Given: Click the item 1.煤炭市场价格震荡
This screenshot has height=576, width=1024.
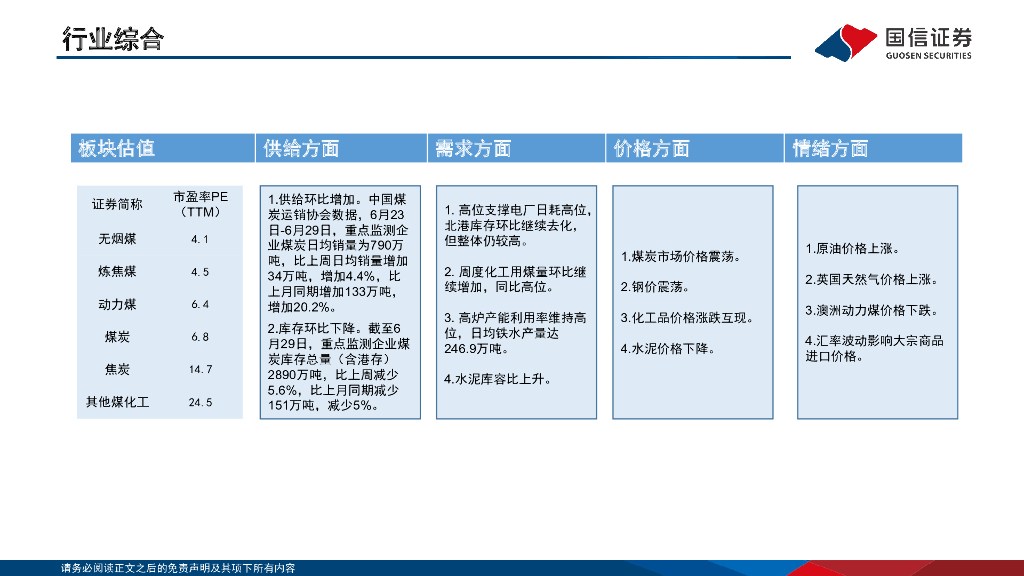Looking at the screenshot, I should click(x=680, y=257).
